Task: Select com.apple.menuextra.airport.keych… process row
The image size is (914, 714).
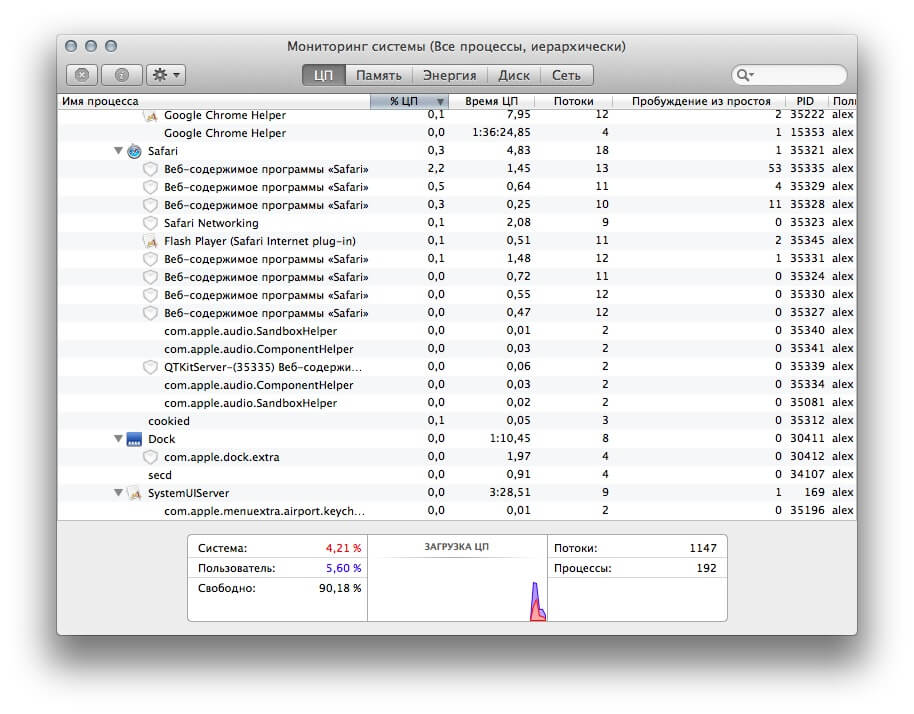Action: (x=457, y=511)
